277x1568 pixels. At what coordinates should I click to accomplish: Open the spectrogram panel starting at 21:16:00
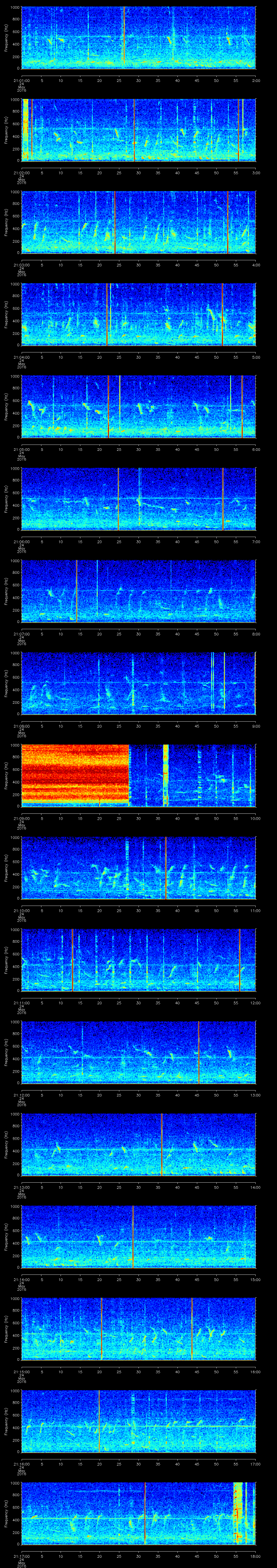[x=138, y=1421]
